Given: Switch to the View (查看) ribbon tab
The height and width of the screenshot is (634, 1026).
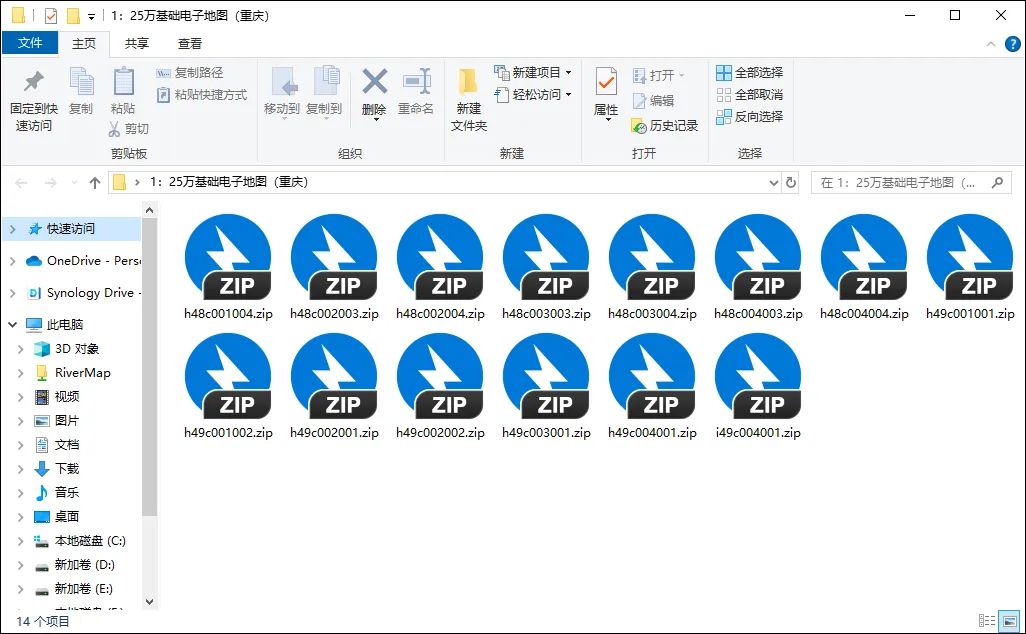Looking at the screenshot, I should [x=190, y=44].
